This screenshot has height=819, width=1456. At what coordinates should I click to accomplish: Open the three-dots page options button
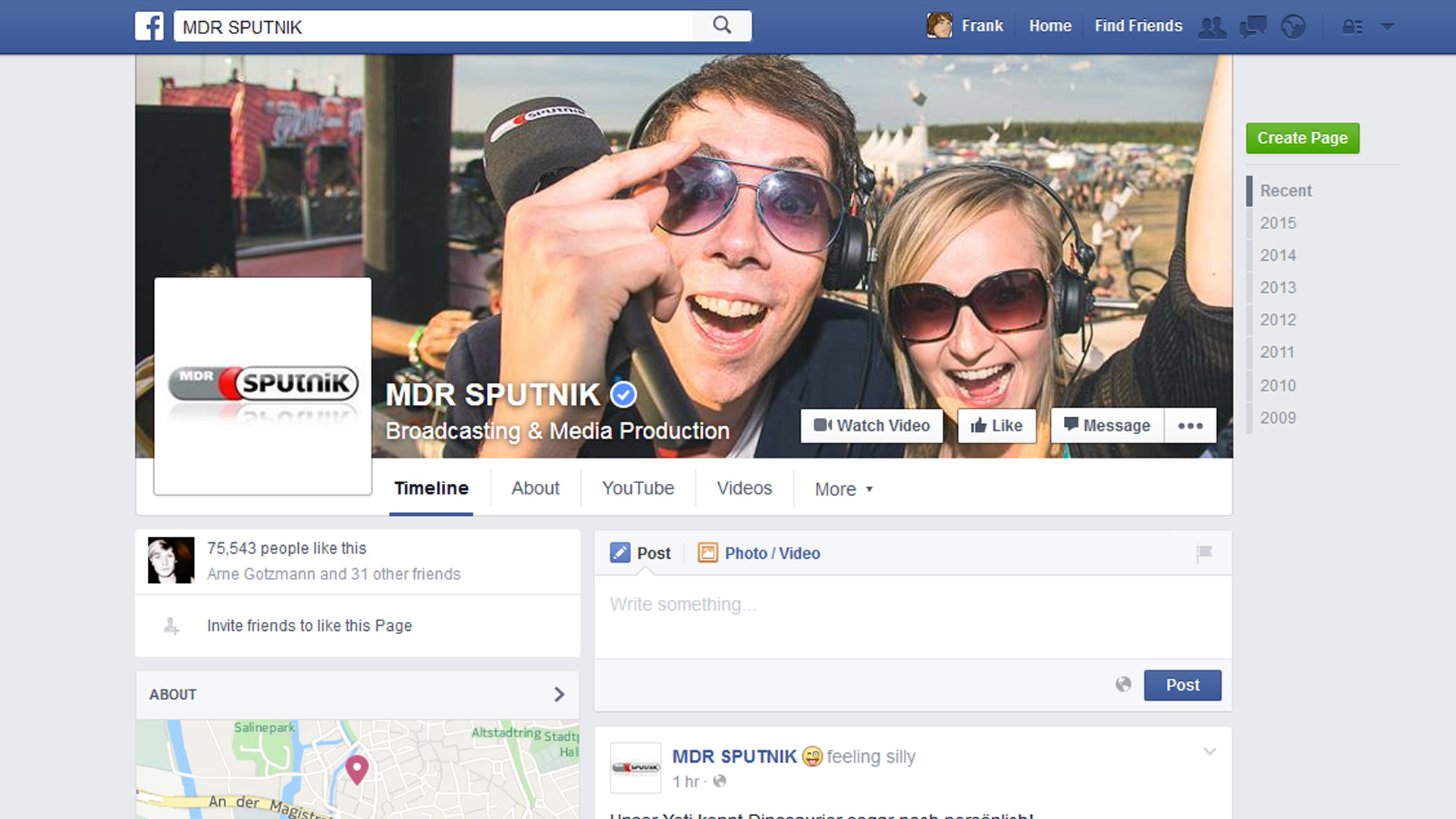pyautogui.click(x=1190, y=426)
